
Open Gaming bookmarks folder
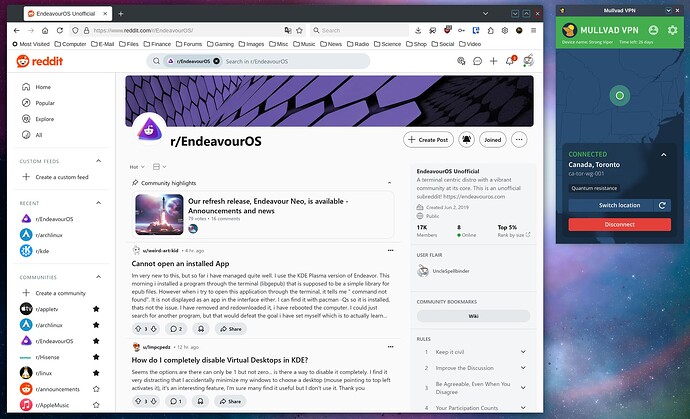point(220,44)
